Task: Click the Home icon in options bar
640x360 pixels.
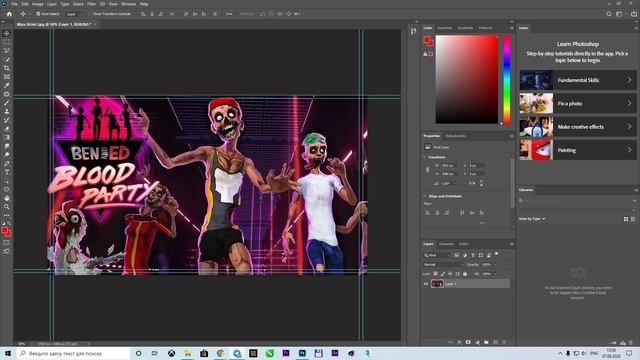Action: [9, 14]
